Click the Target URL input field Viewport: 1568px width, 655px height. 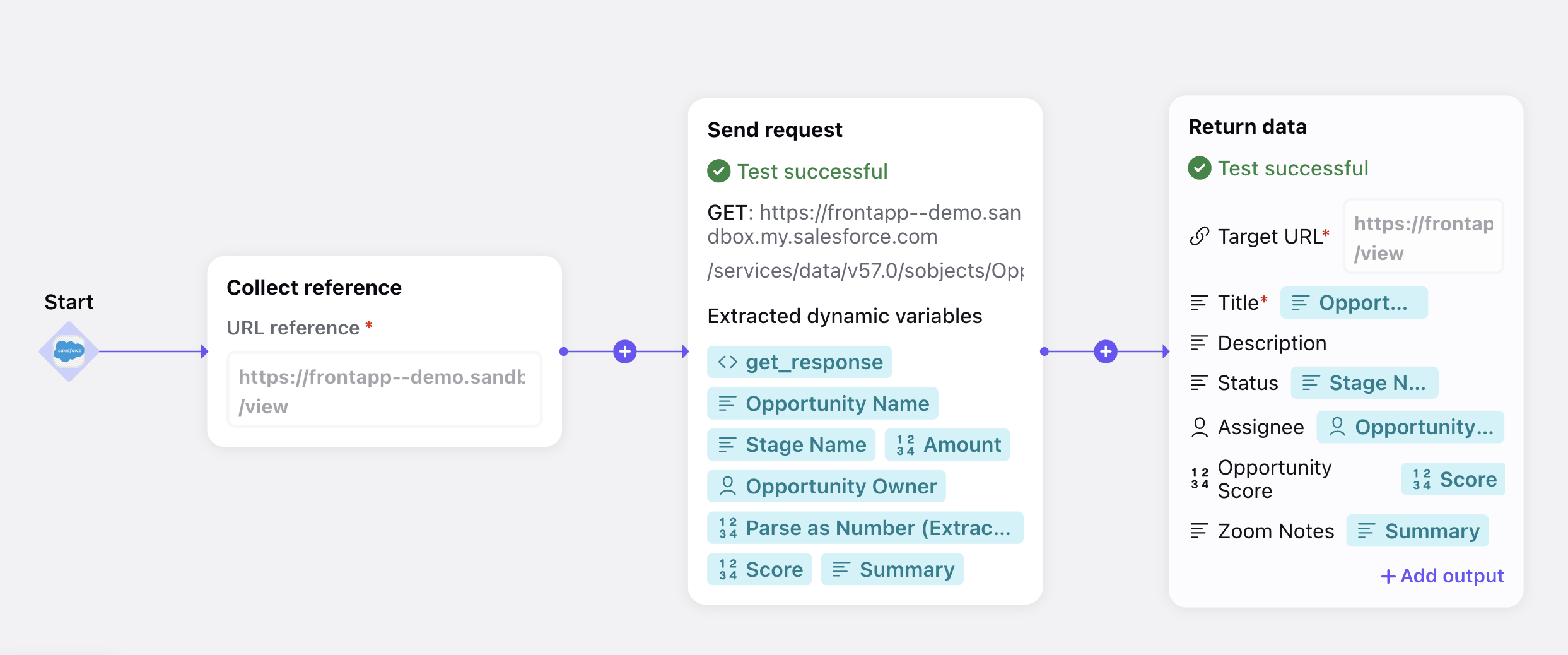point(1424,237)
